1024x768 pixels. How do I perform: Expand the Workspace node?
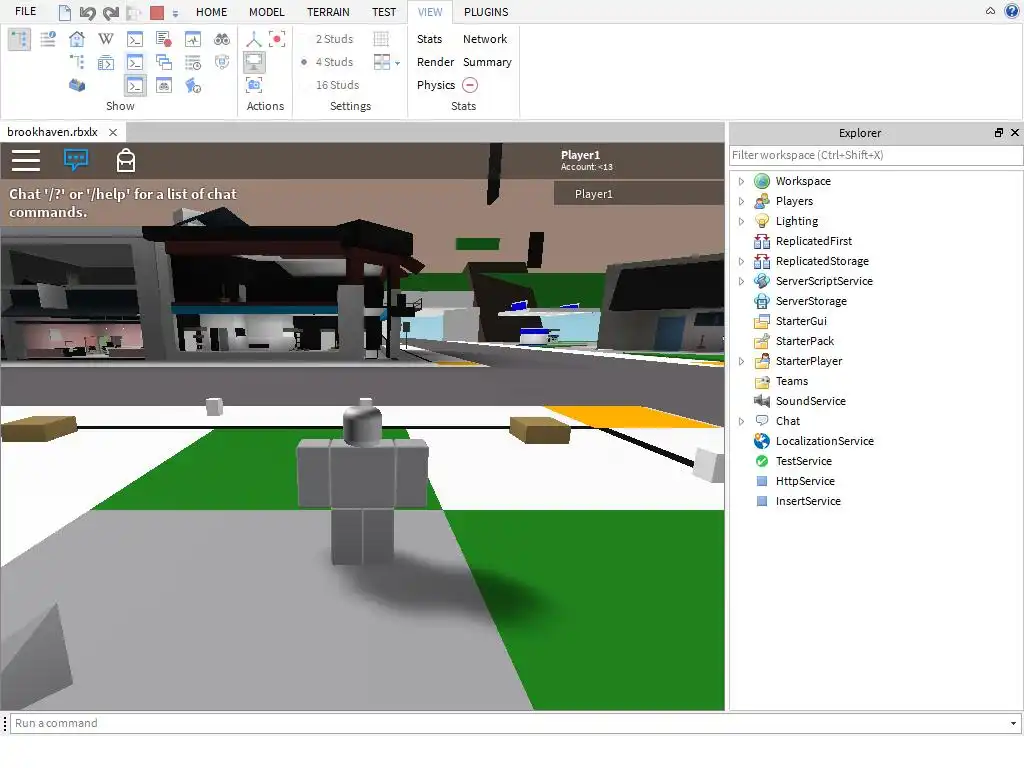pyautogui.click(x=741, y=182)
